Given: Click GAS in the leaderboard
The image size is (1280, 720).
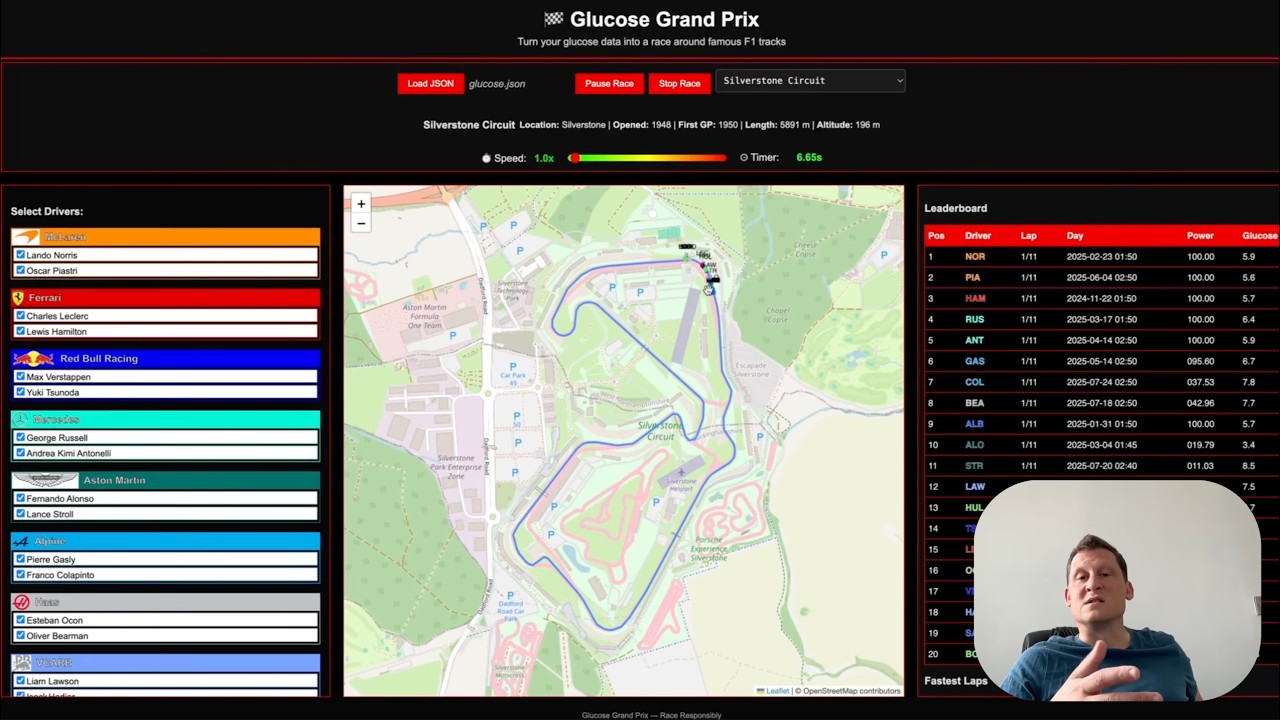Looking at the screenshot, I should [x=974, y=362].
